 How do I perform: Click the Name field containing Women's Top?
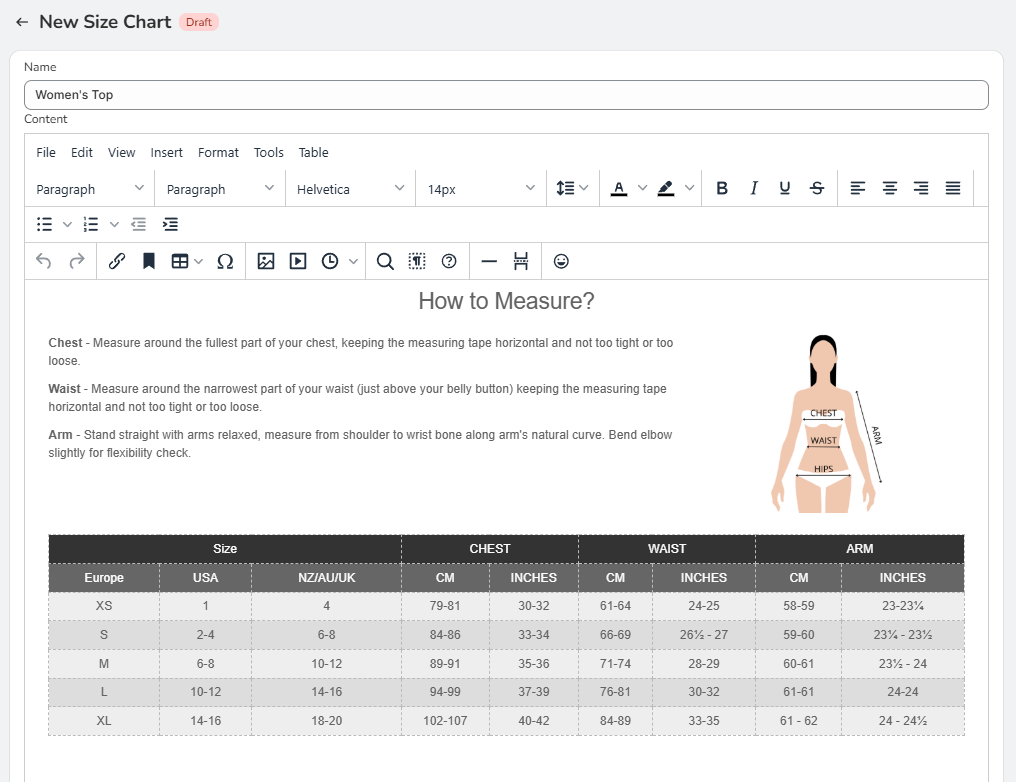point(506,95)
